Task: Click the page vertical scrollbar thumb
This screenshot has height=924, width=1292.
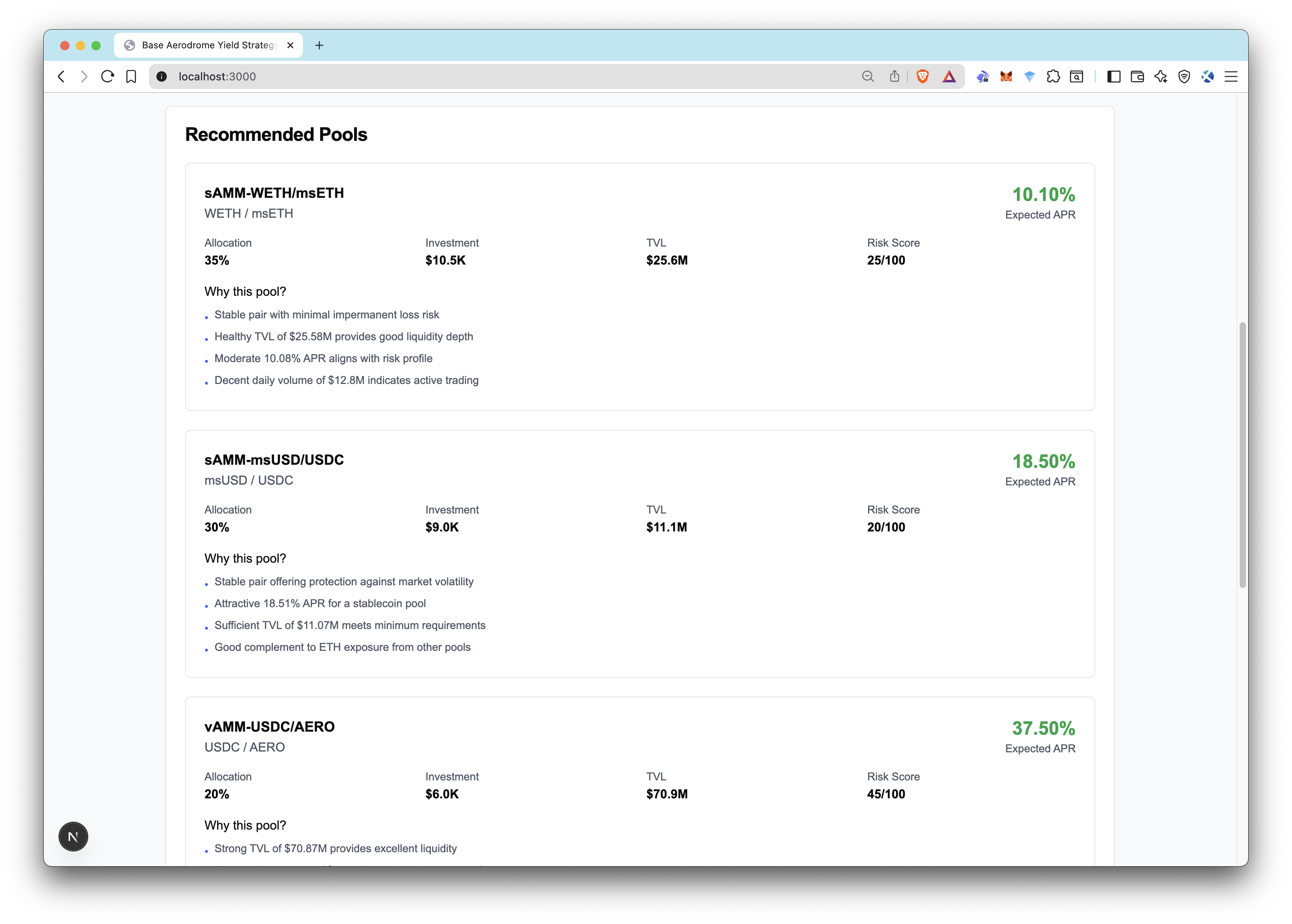Action: tap(1242, 455)
